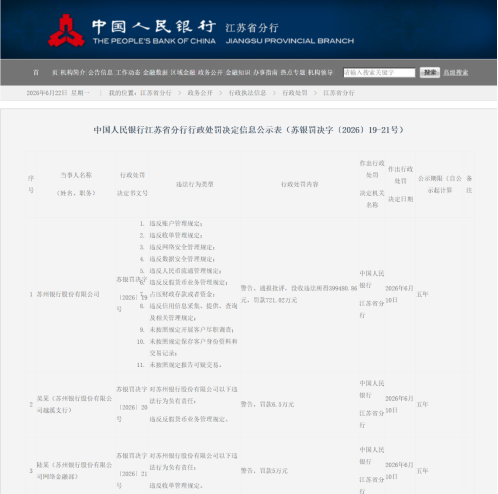
Task: Click the party name 苏州银行股份有限公司 in row 1
Action: pos(68,294)
